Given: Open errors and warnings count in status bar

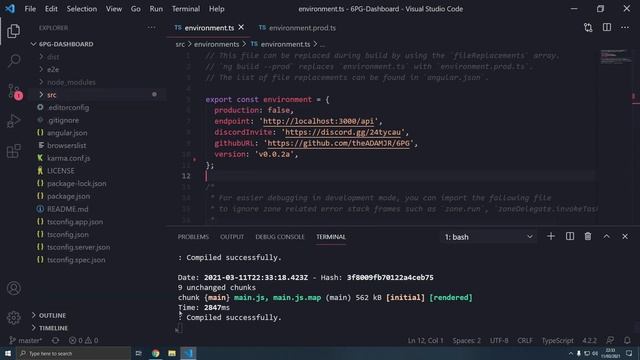Looking at the screenshot, I should coord(83,340).
